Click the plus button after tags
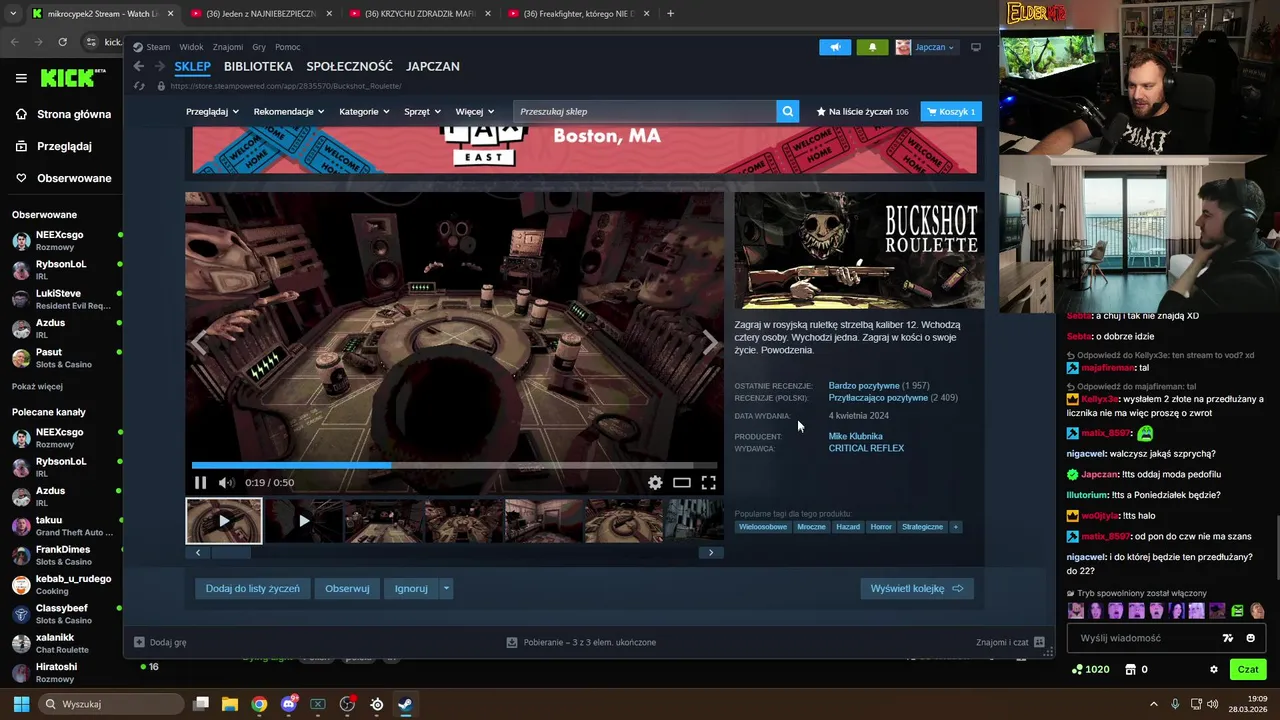This screenshot has height=720, width=1280. tap(955, 527)
